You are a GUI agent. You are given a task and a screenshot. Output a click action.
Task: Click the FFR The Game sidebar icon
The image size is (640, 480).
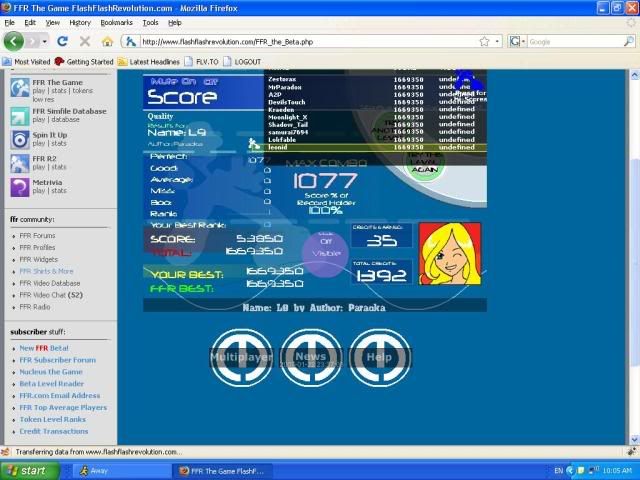click(x=19, y=88)
